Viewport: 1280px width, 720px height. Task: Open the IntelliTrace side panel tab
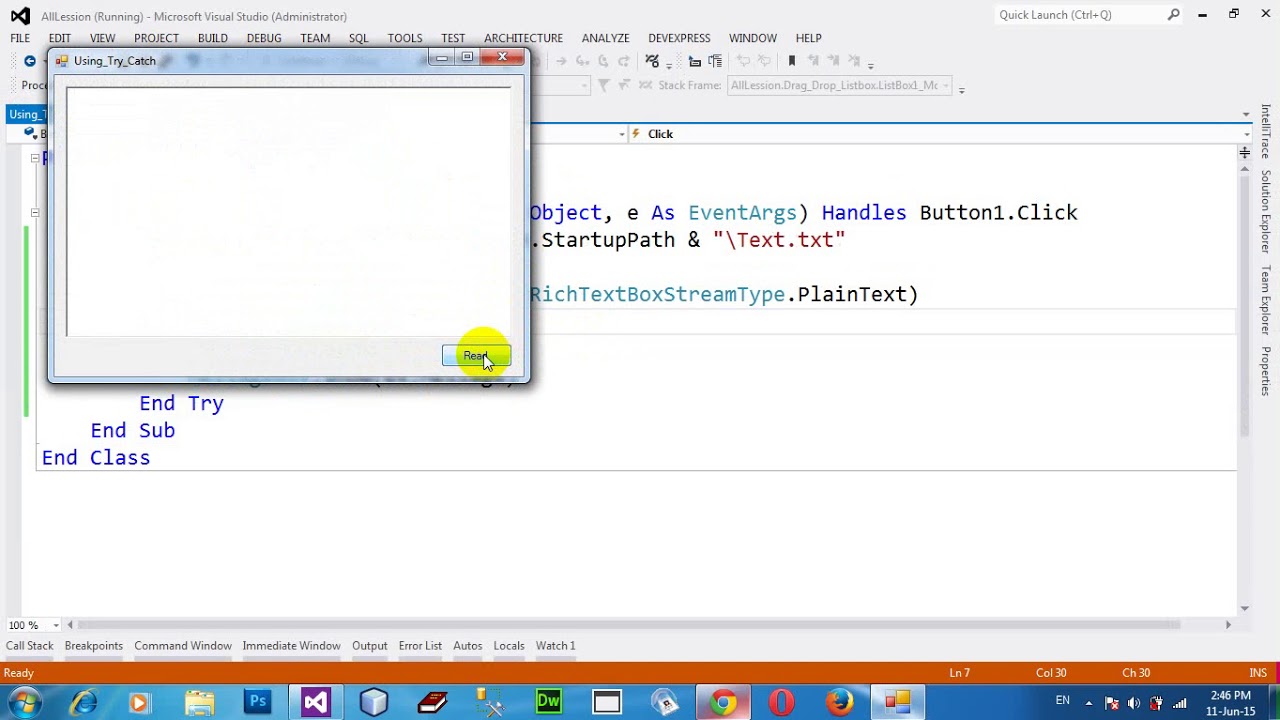coord(1265,131)
